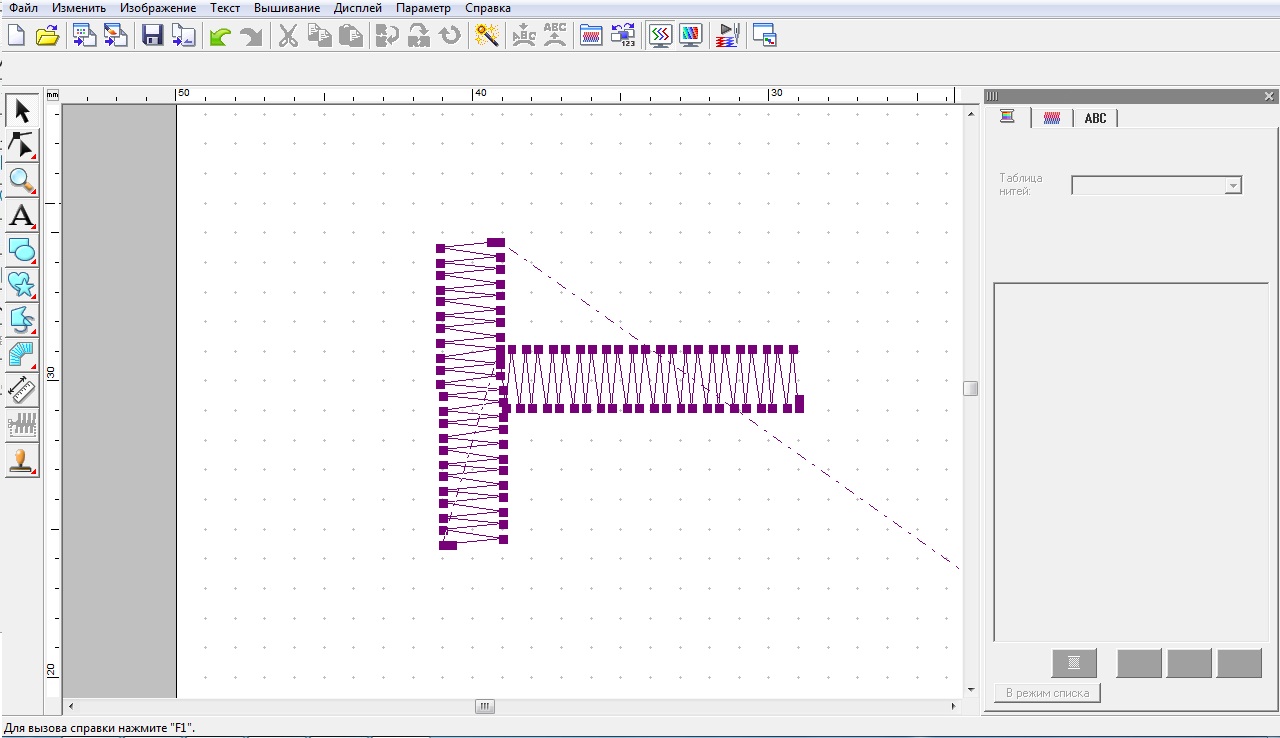The width and height of the screenshot is (1280, 738).
Task: Click the horizontal scrollbar thumb below the canvas
Action: [485, 706]
